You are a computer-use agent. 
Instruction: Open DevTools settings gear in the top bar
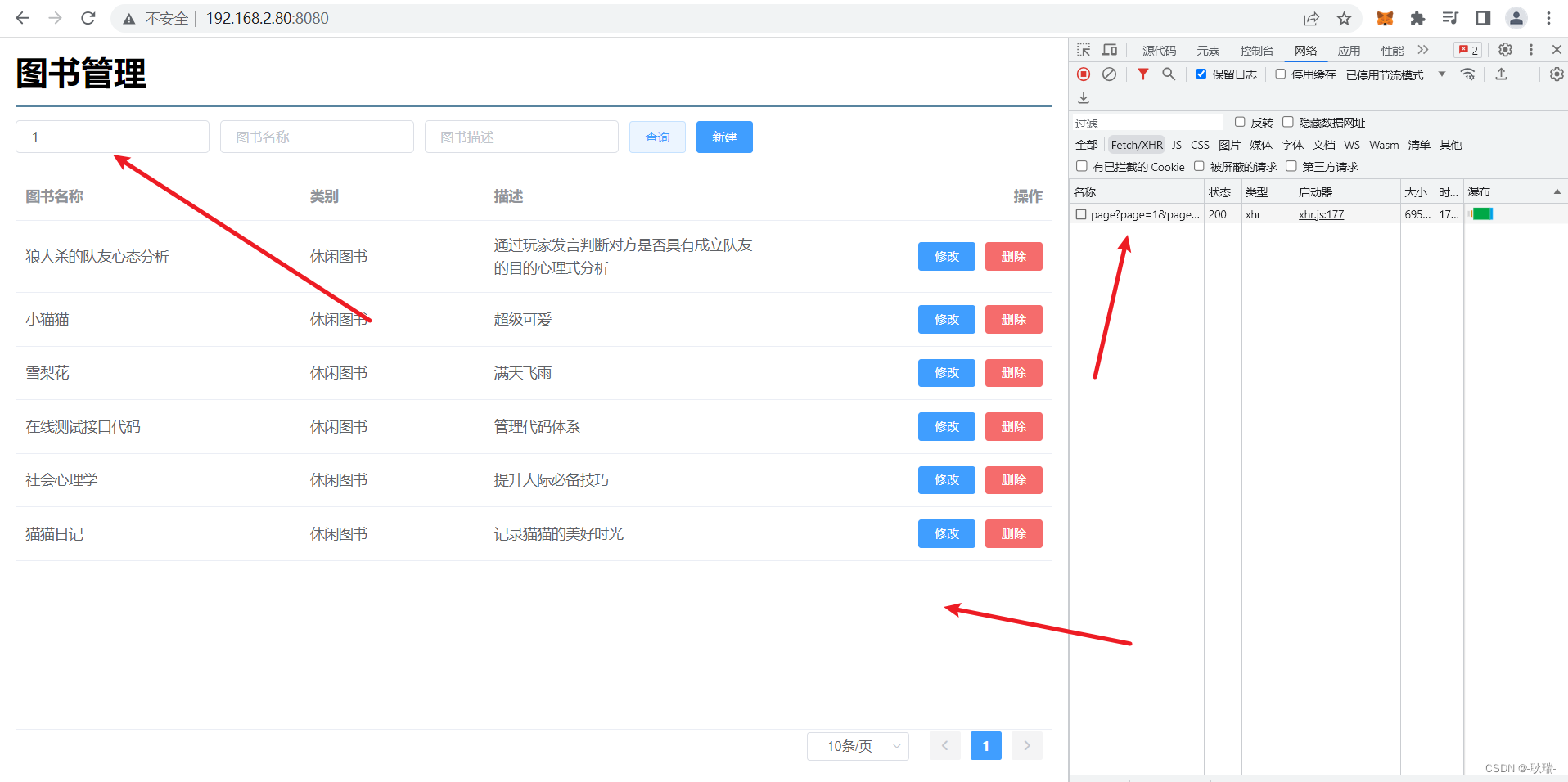1505,50
